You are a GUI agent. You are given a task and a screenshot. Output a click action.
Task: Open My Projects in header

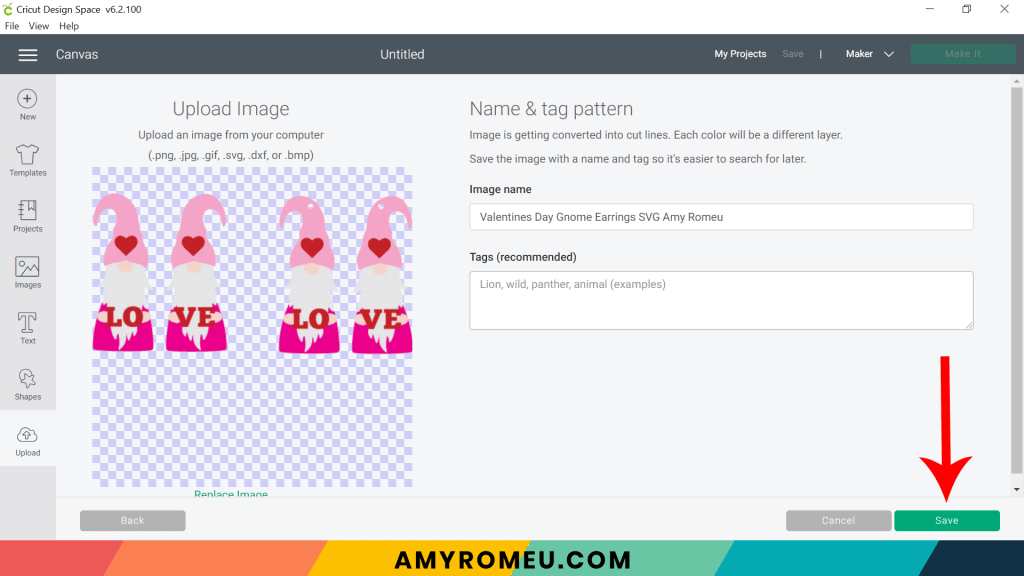(x=740, y=54)
